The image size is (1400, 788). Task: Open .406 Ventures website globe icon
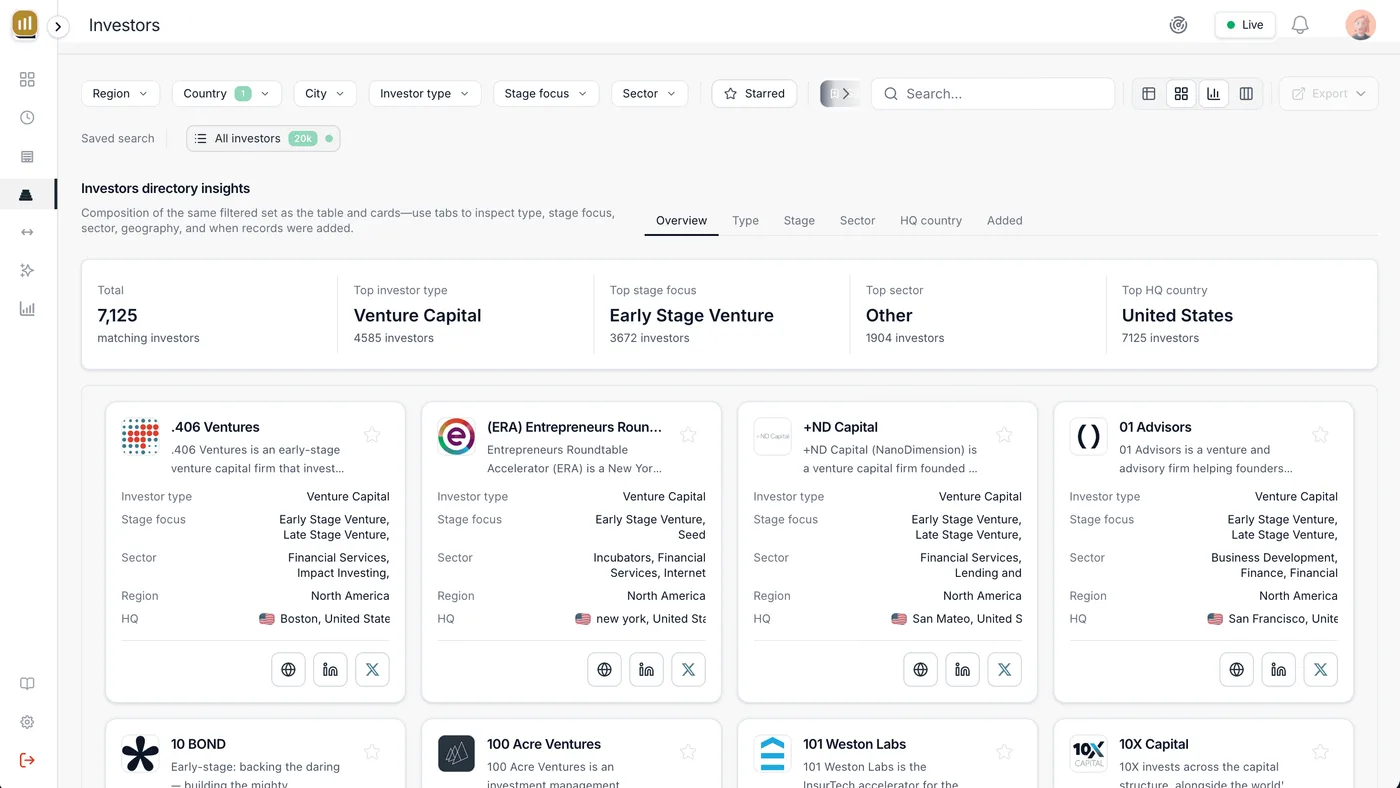tap(288, 669)
